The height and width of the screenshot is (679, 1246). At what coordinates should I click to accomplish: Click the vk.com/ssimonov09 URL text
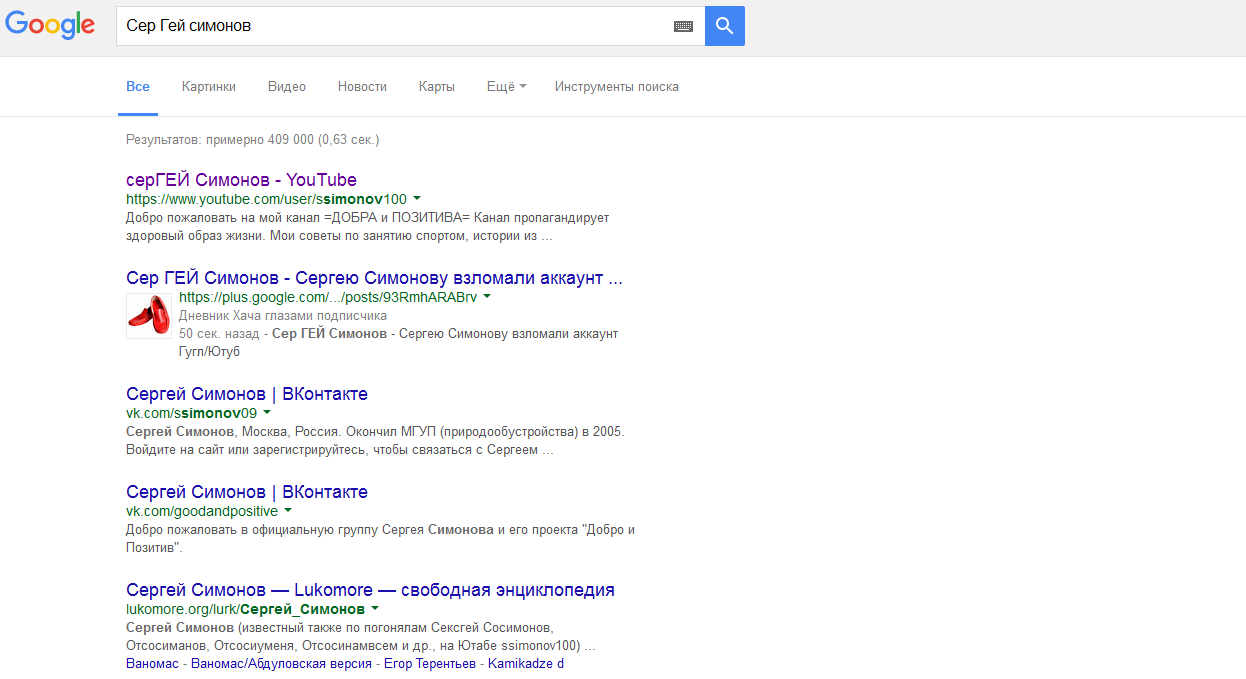[191, 413]
